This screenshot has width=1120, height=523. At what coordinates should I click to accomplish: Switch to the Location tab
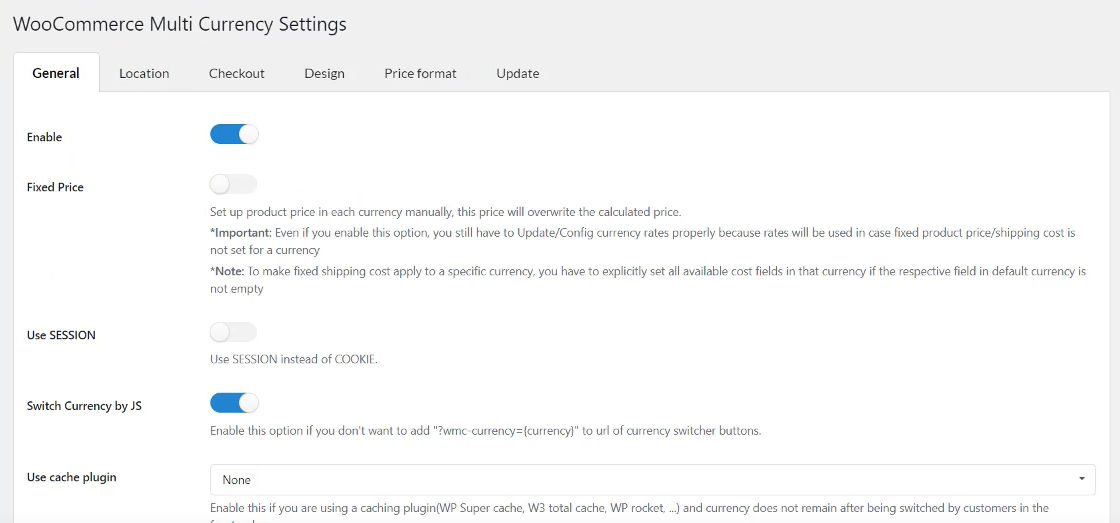(144, 73)
